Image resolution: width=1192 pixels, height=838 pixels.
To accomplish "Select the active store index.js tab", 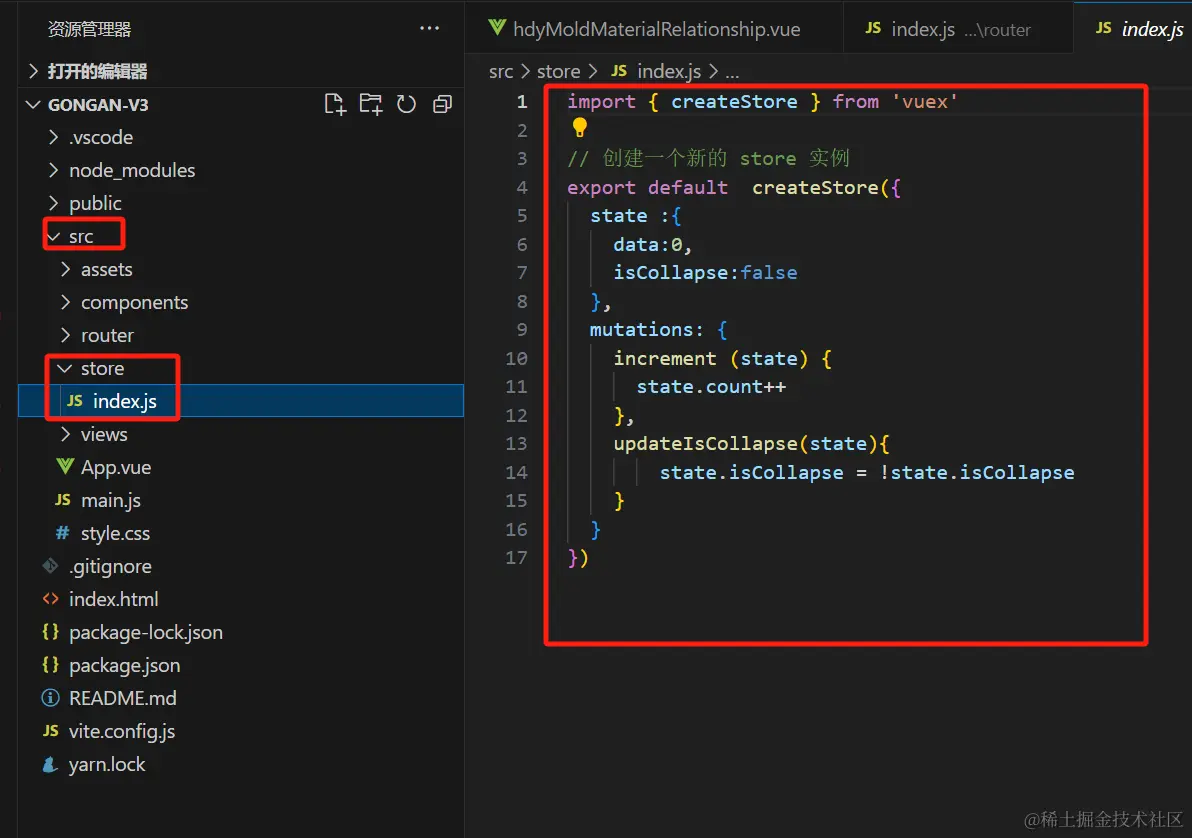I will (x=1133, y=29).
